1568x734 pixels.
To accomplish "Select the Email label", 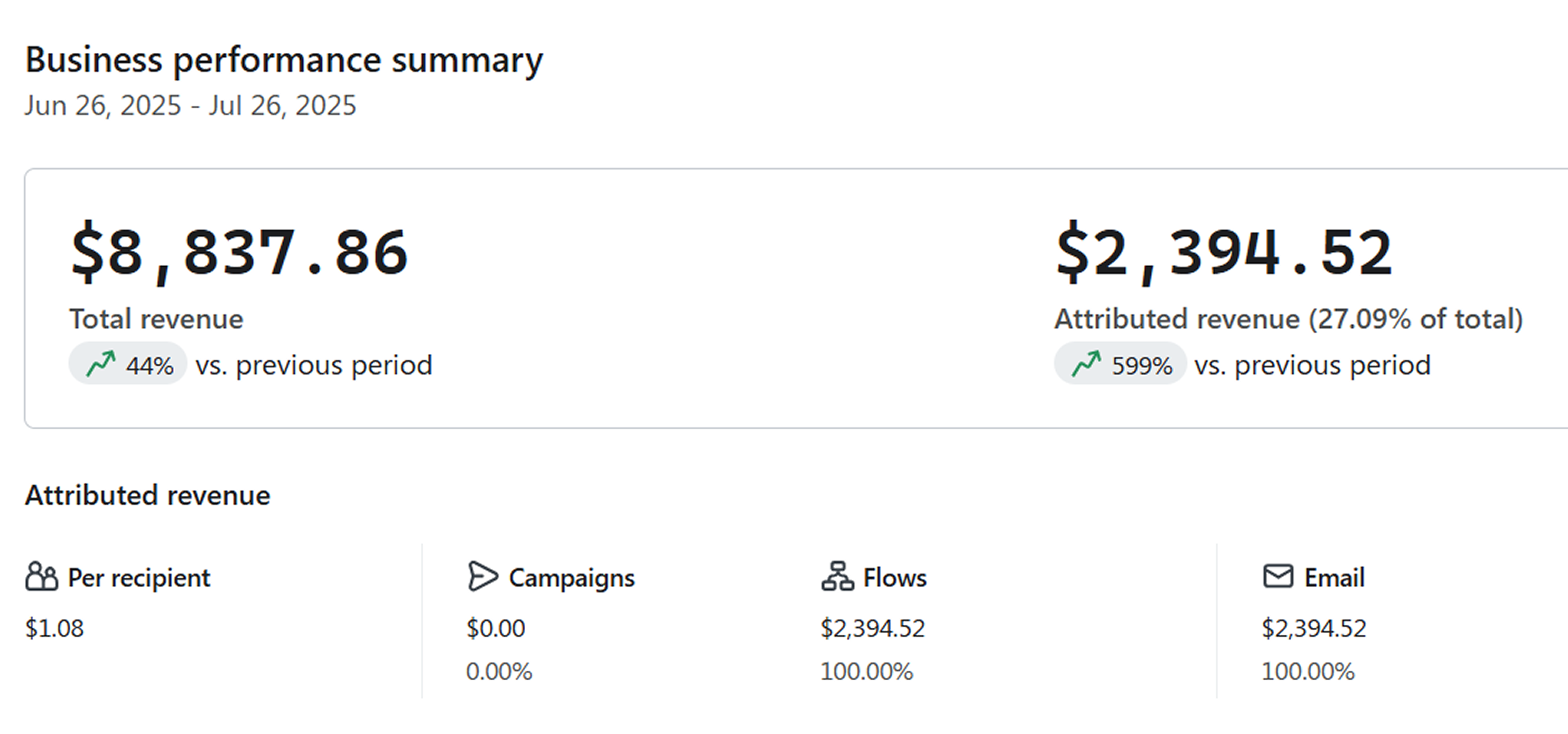I will coord(1334,578).
